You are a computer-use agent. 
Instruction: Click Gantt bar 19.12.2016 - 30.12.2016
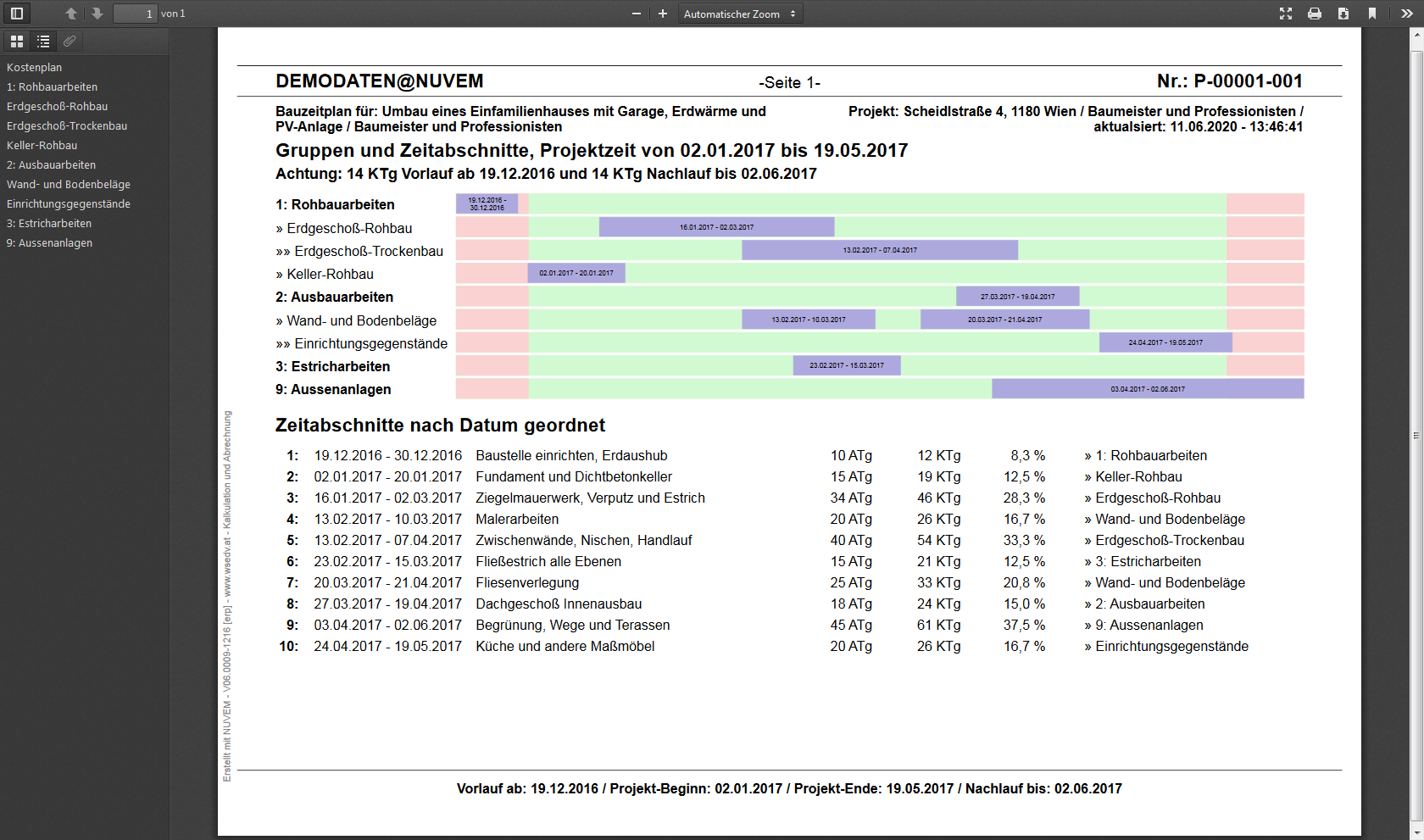coord(487,203)
